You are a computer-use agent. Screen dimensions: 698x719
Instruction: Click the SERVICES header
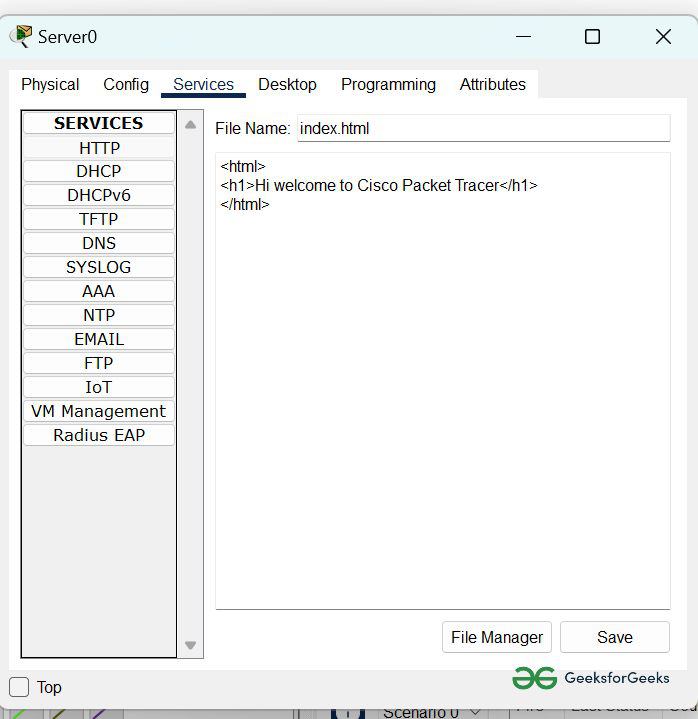(x=99, y=123)
